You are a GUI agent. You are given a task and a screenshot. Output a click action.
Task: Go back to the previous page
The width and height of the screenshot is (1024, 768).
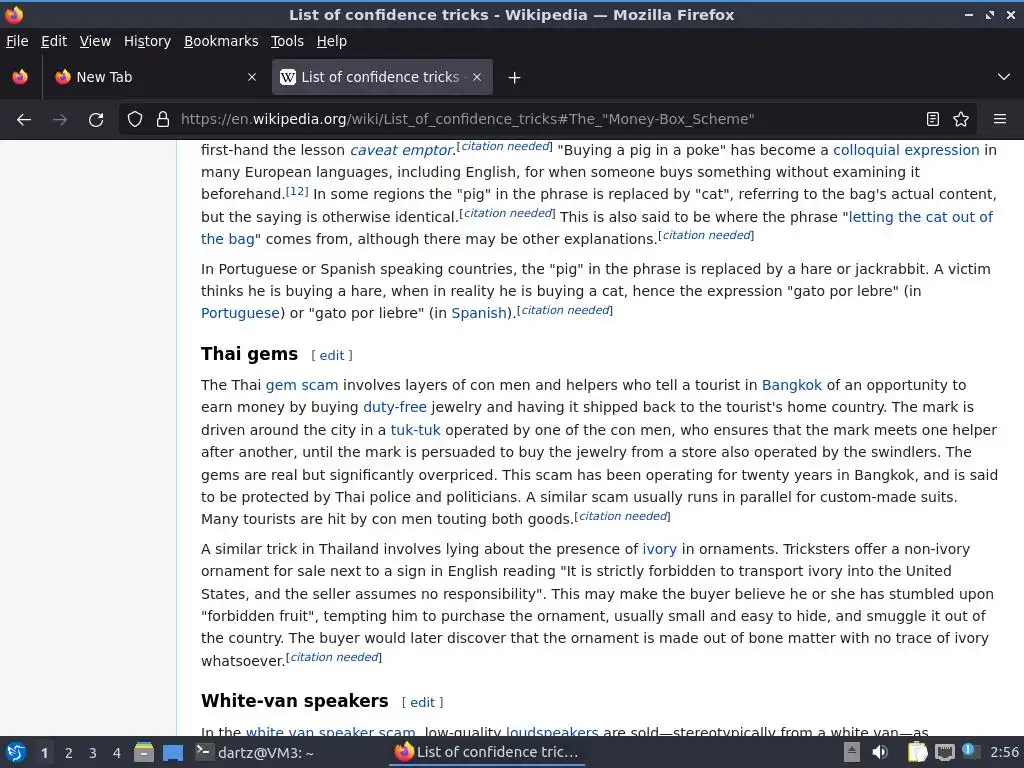[x=24, y=120]
